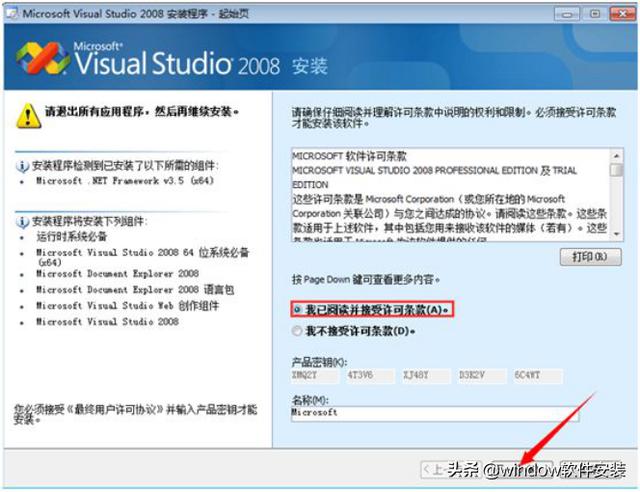Click second product key field 4T3V6
The height and width of the screenshot is (492, 640).
coord(371,375)
